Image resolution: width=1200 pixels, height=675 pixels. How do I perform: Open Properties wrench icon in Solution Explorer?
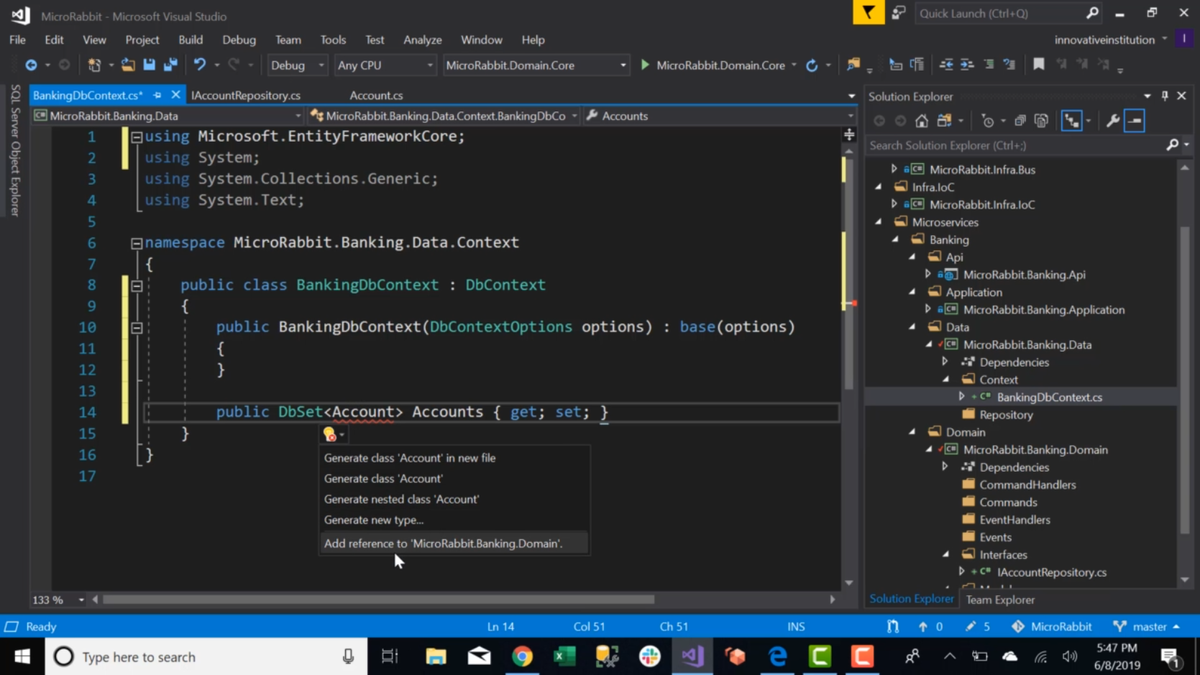click(1113, 121)
